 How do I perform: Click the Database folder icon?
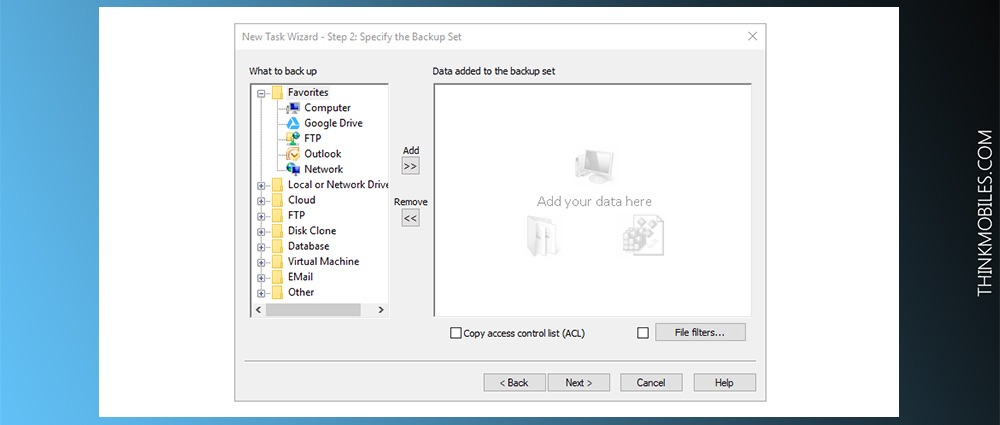pos(277,246)
